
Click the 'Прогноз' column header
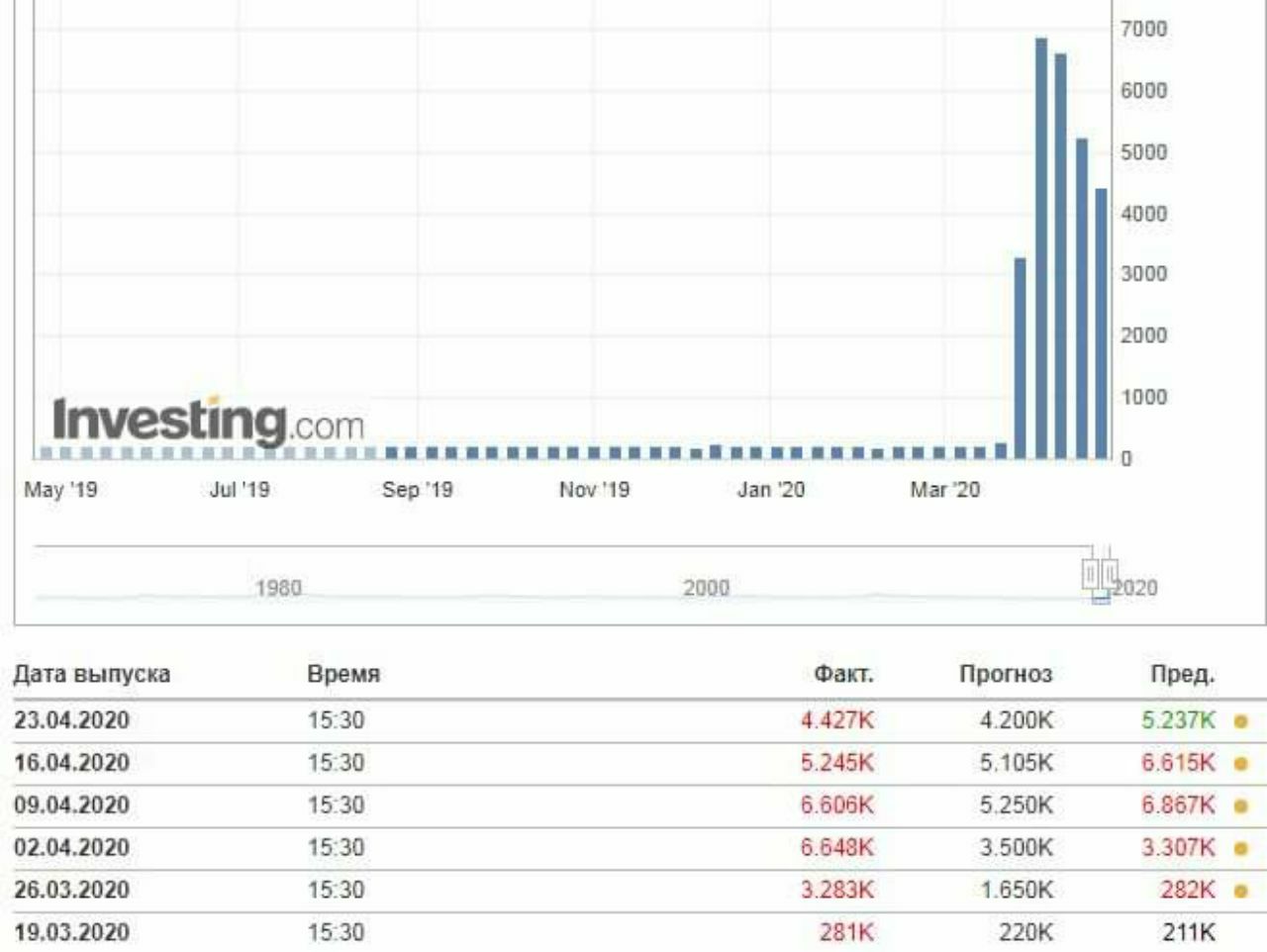[1006, 675]
